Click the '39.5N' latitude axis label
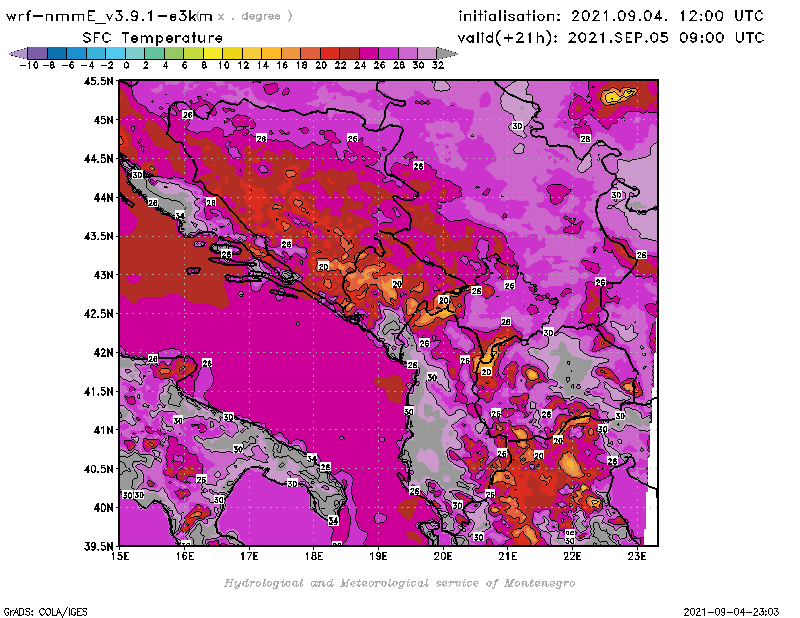The height and width of the screenshot is (618, 800). click(x=98, y=547)
